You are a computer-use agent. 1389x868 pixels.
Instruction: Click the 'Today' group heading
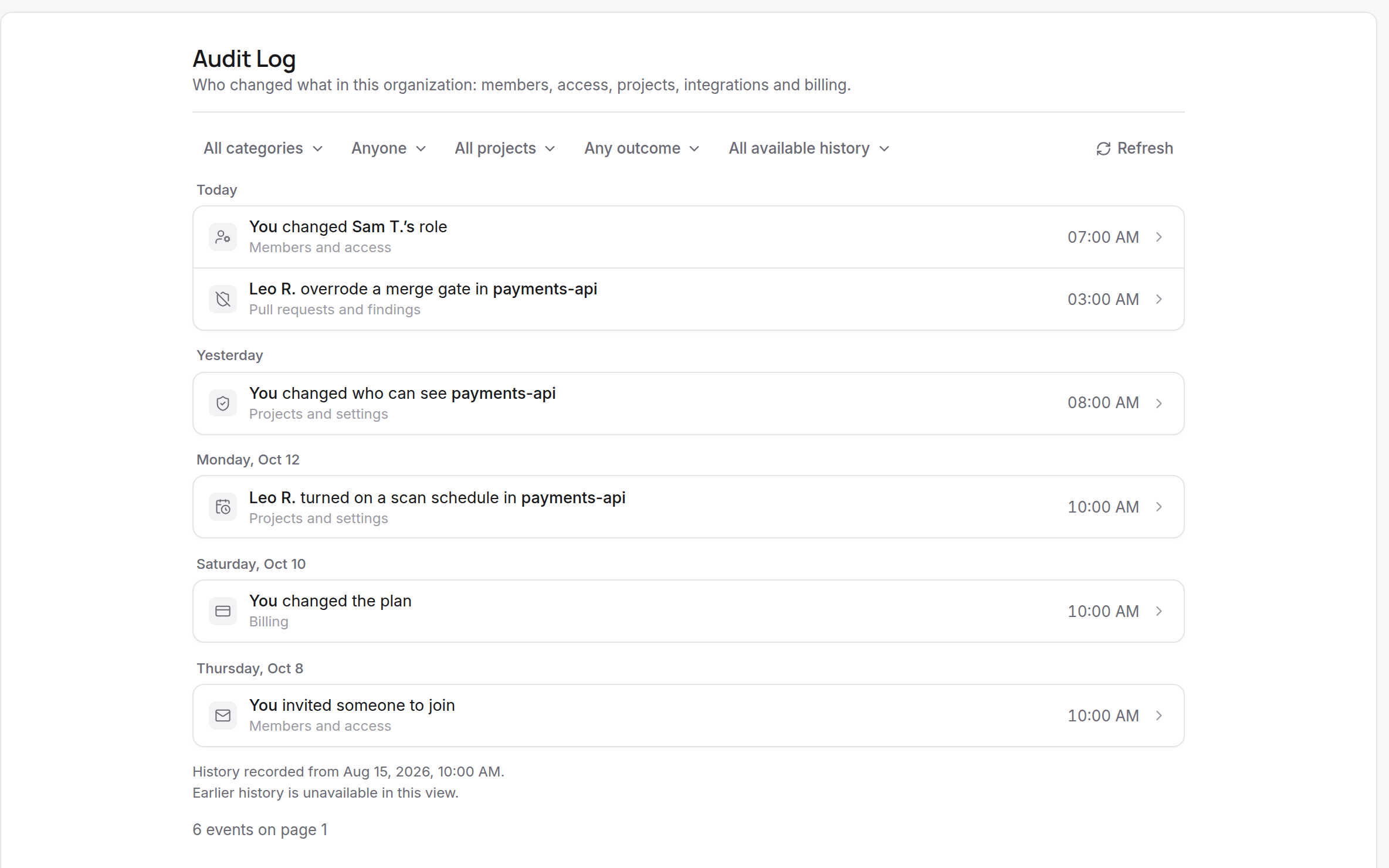[216, 190]
